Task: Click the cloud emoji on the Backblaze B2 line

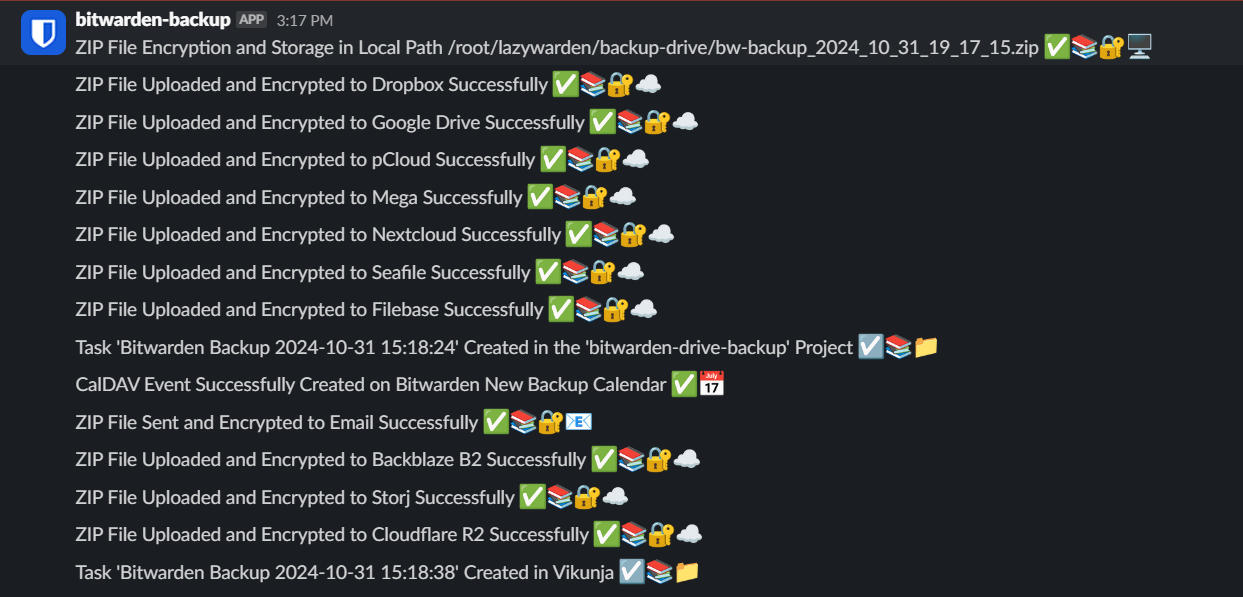Action: tap(687, 460)
